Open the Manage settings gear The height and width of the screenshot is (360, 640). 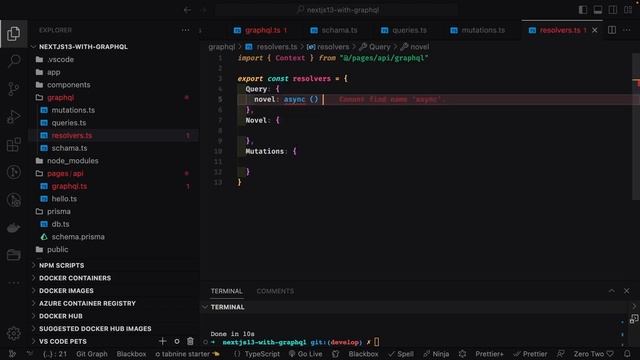click(x=13, y=333)
